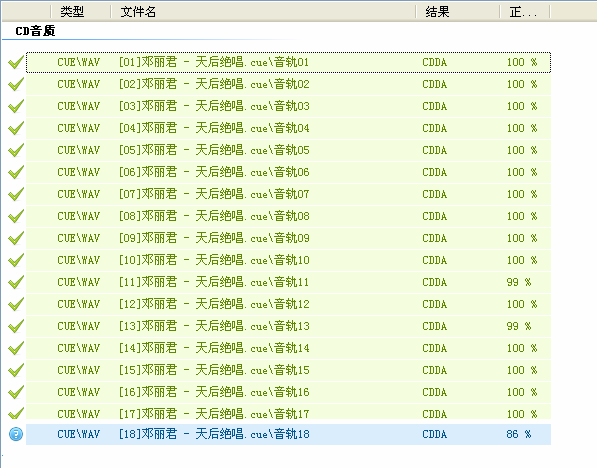Select file name [03]邓丽君 - 天后絶唱.cue\音軌03
The width and height of the screenshot is (597, 468).
pos(214,106)
